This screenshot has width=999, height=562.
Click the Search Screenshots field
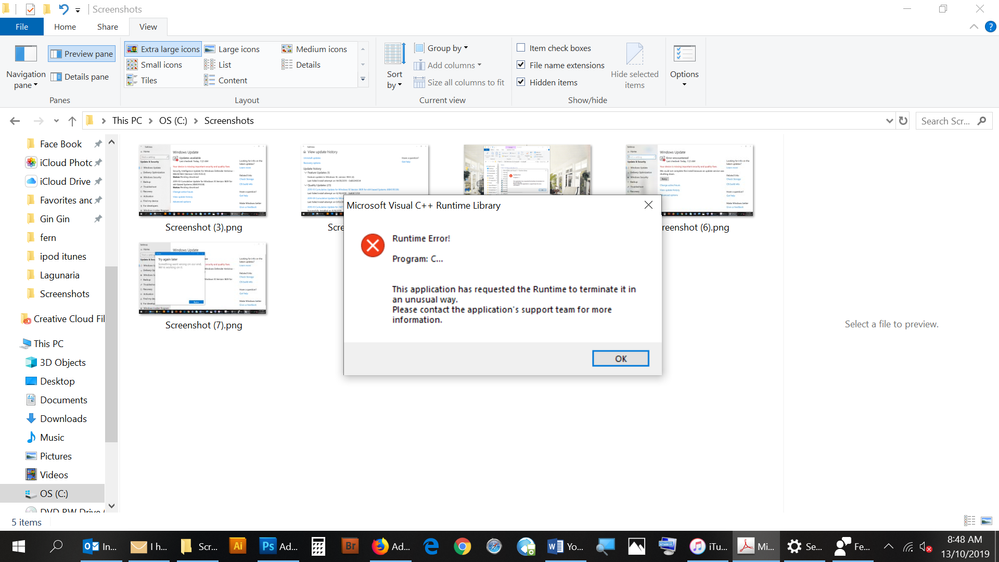[954, 120]
